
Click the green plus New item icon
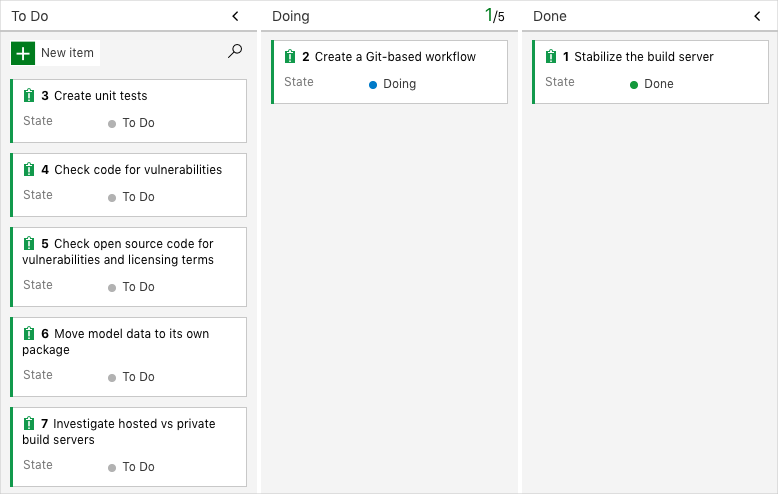[x=23, y=53]
